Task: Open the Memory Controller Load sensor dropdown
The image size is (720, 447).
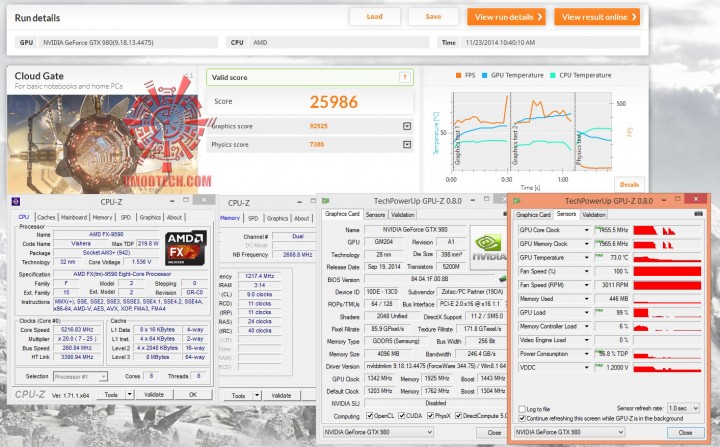Action: click(586, 326)
